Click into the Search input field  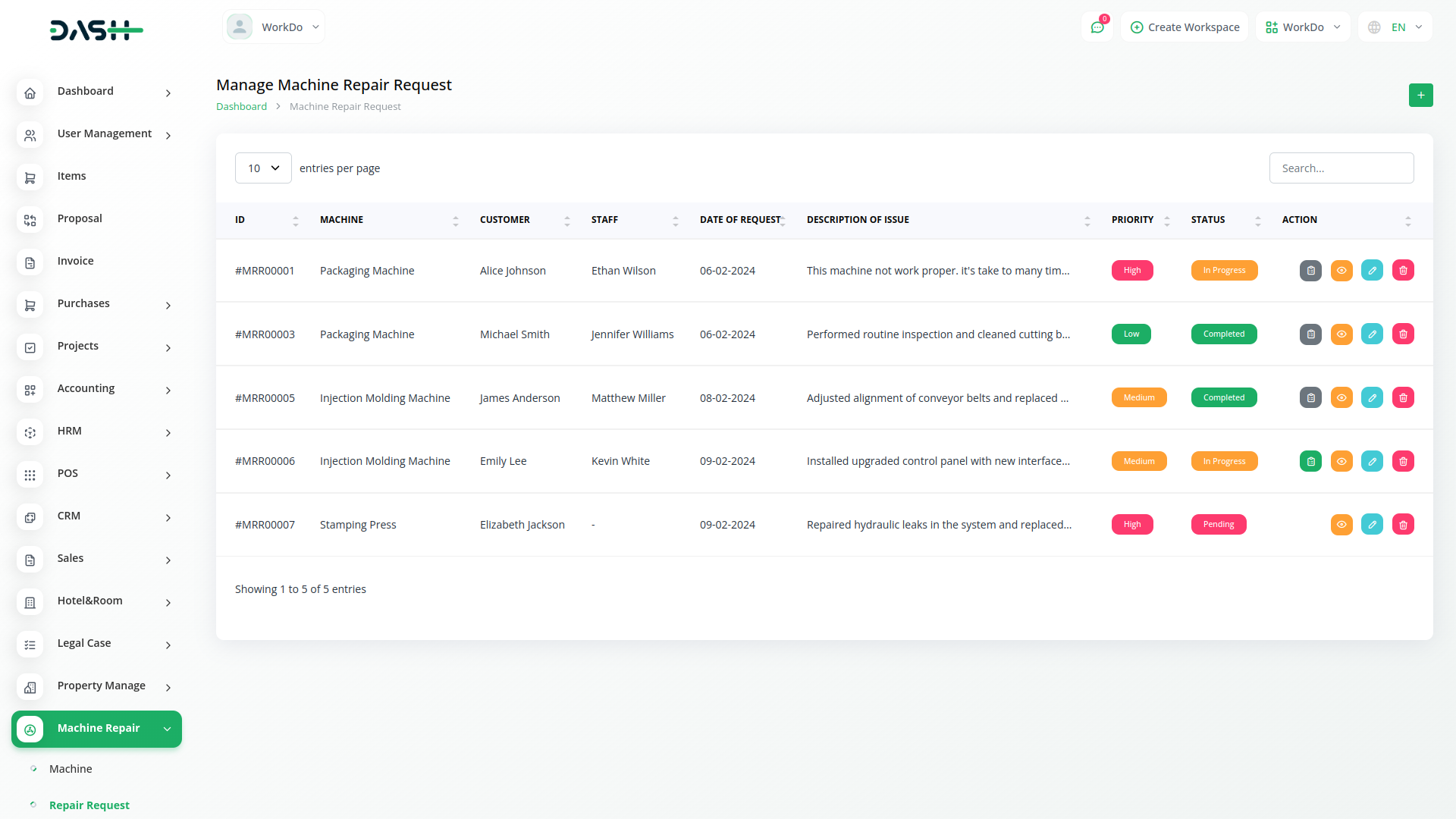1341,168
